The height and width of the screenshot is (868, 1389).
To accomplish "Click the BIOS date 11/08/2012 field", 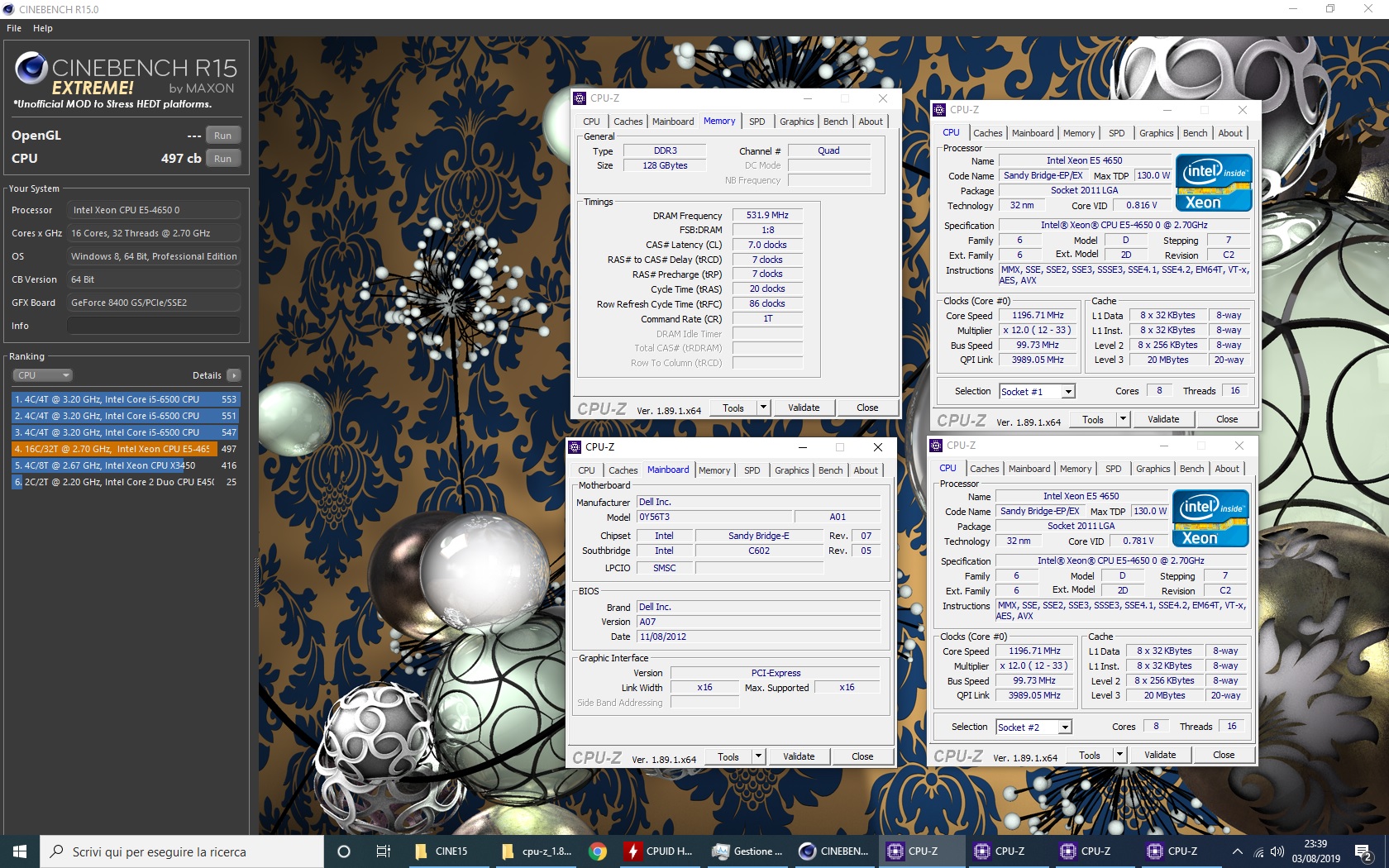I will pyautogui.click(x=758, y=637).
